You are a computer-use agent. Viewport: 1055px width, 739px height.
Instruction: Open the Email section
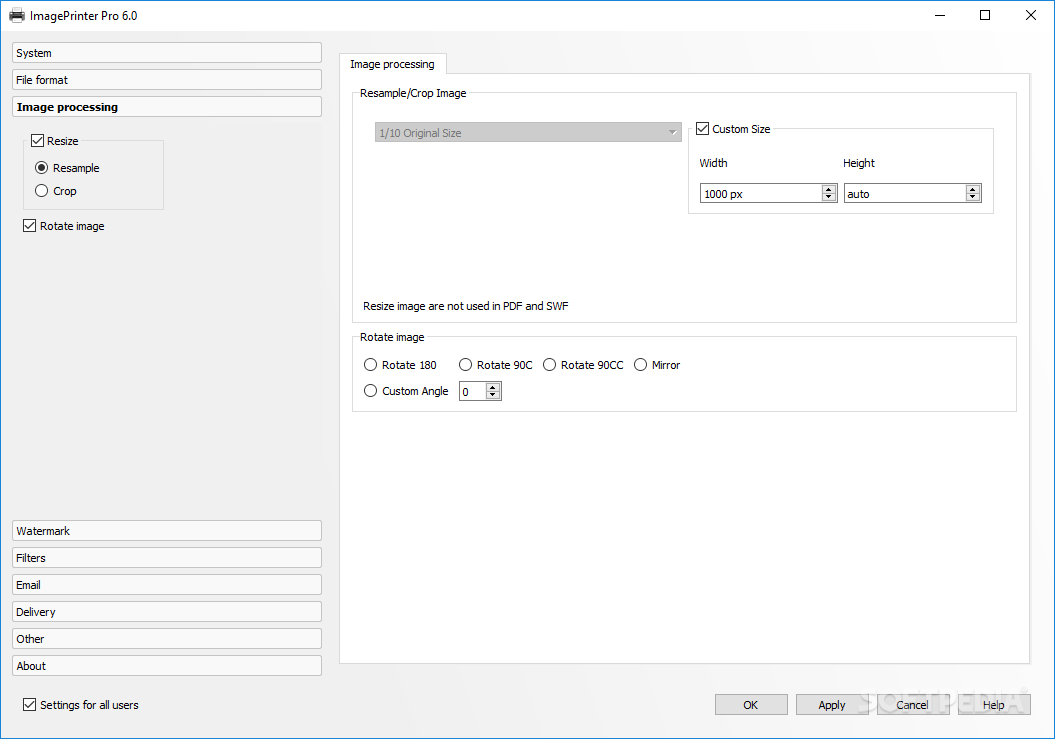pyautogui.click(x=167, y=584)
